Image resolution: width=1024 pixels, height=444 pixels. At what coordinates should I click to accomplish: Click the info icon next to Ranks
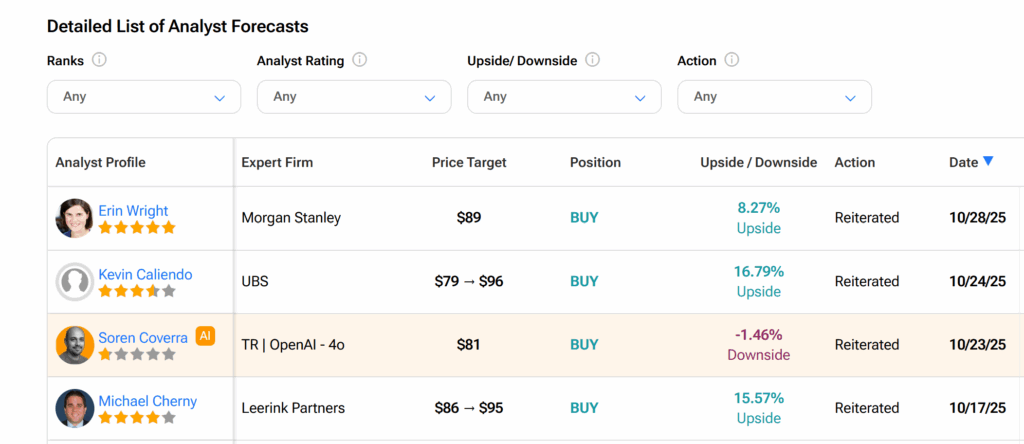click(99, 60)
